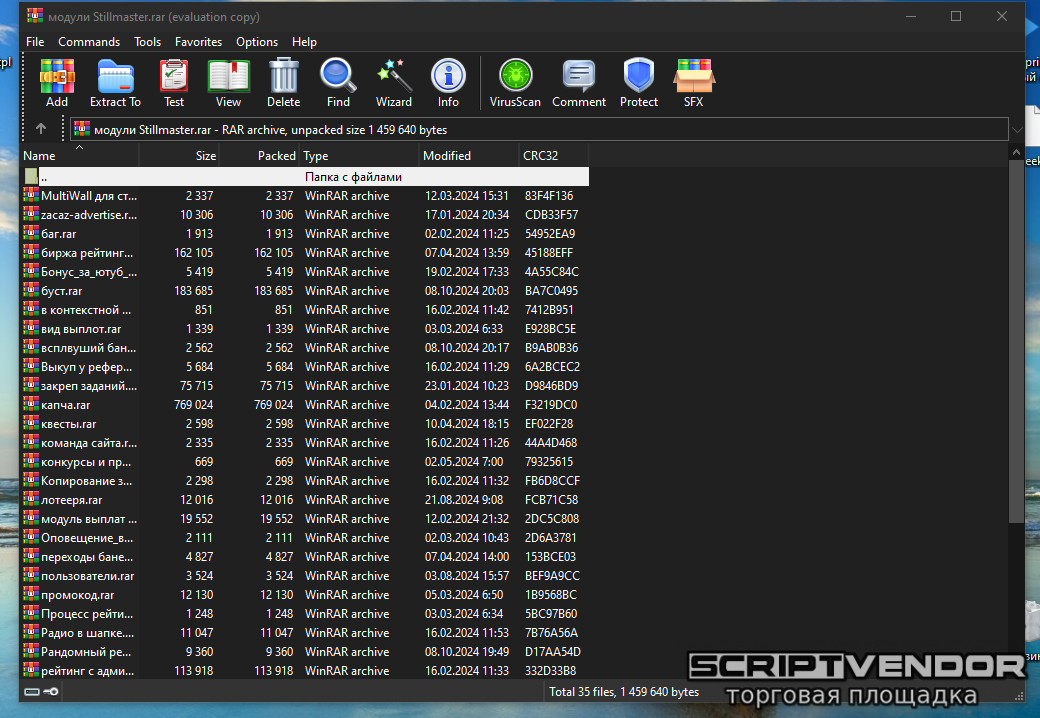
Task: Expand the archive path dropdown
Action: click(x=1016, y=130)
